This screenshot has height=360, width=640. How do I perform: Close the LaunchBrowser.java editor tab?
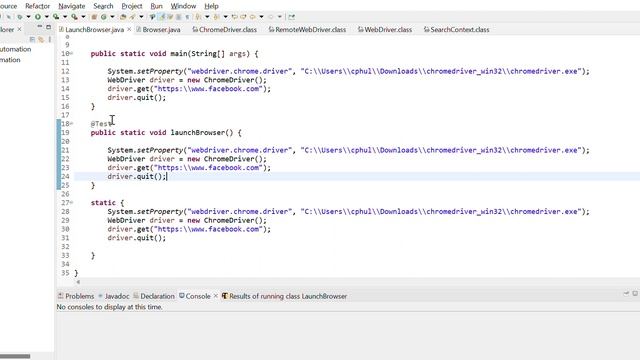pos(129,29)
